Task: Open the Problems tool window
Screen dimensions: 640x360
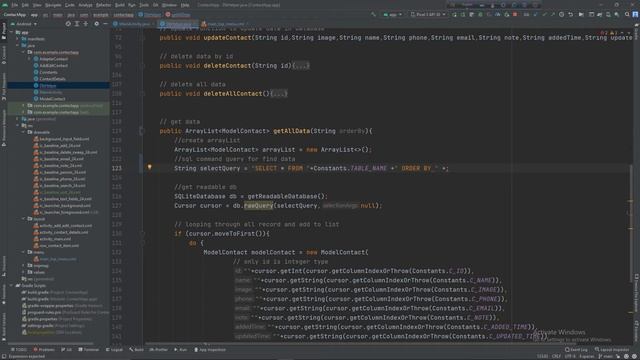Action: click(x=44, y=350)
